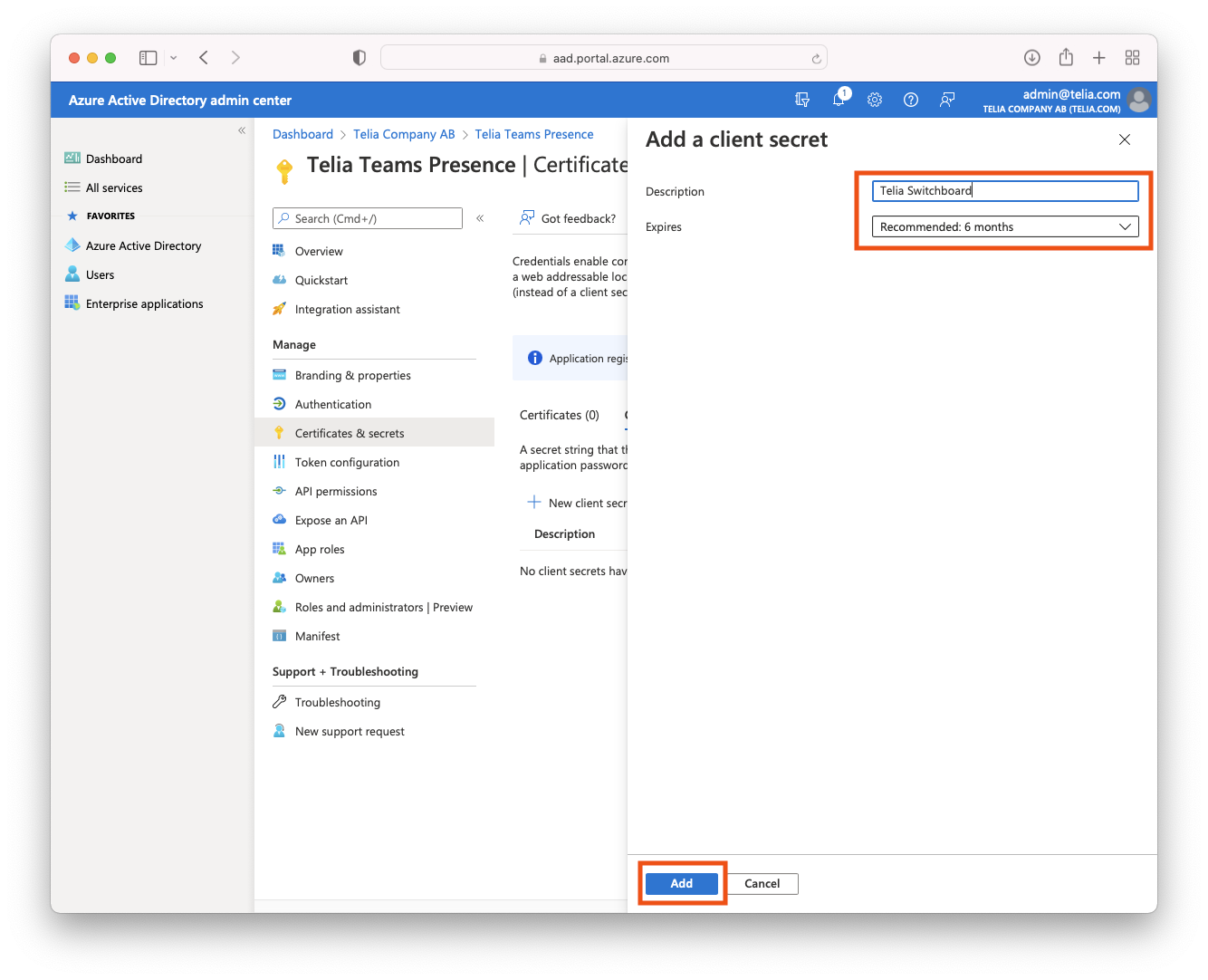Click the Description text field

(1005, 190)
